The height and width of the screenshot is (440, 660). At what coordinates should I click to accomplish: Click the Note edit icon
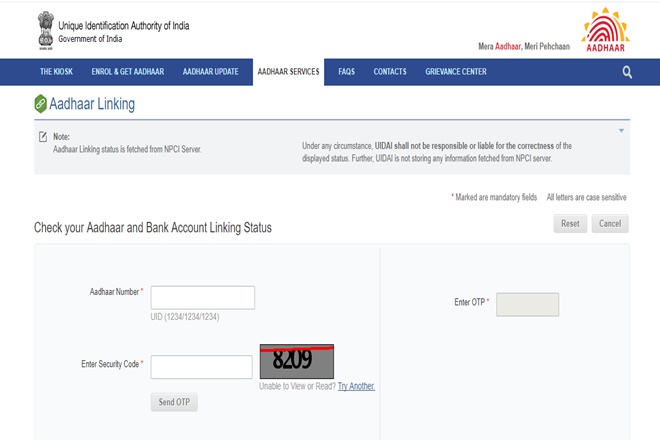point(42,136)
